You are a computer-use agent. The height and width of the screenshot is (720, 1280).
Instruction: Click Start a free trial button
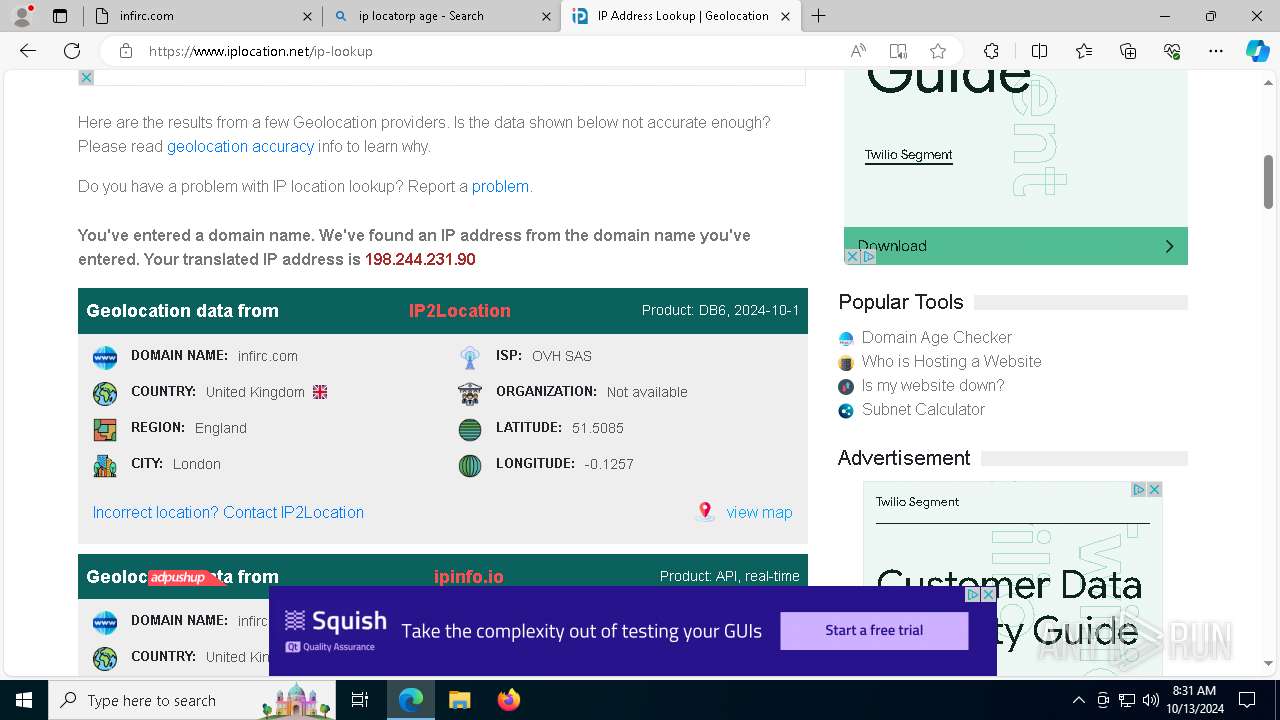(874, 630)
